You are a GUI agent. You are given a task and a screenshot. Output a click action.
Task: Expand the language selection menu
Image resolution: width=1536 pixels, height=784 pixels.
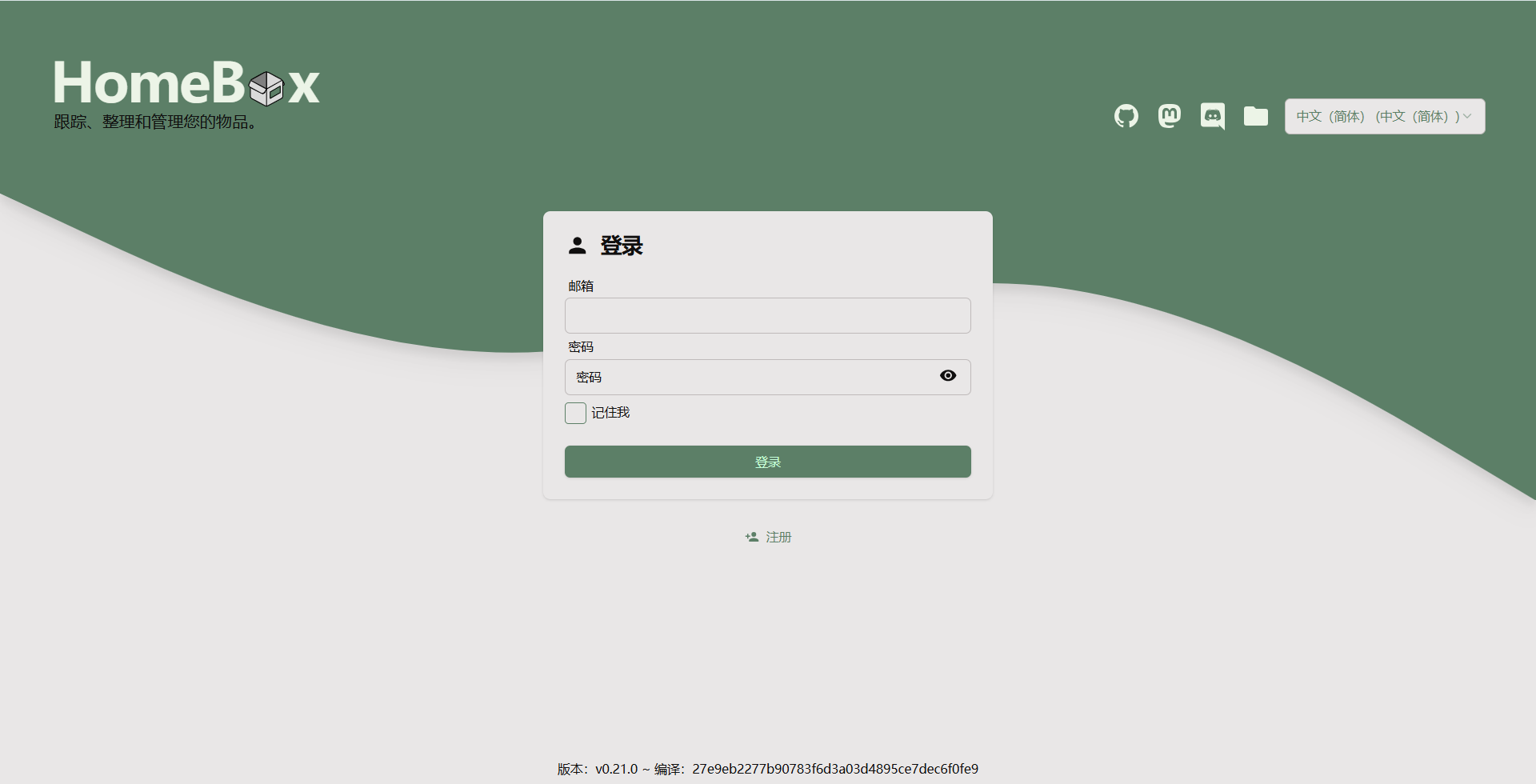(x=1383, y=116)
